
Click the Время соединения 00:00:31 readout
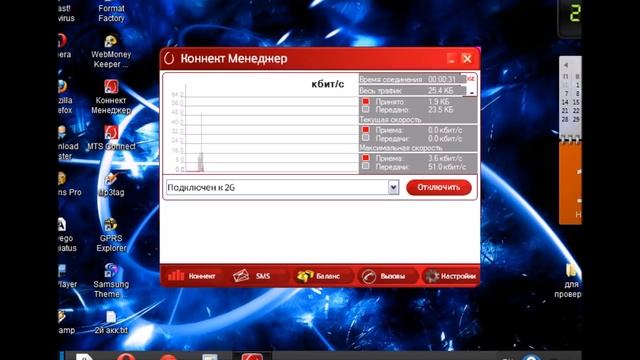409,79
